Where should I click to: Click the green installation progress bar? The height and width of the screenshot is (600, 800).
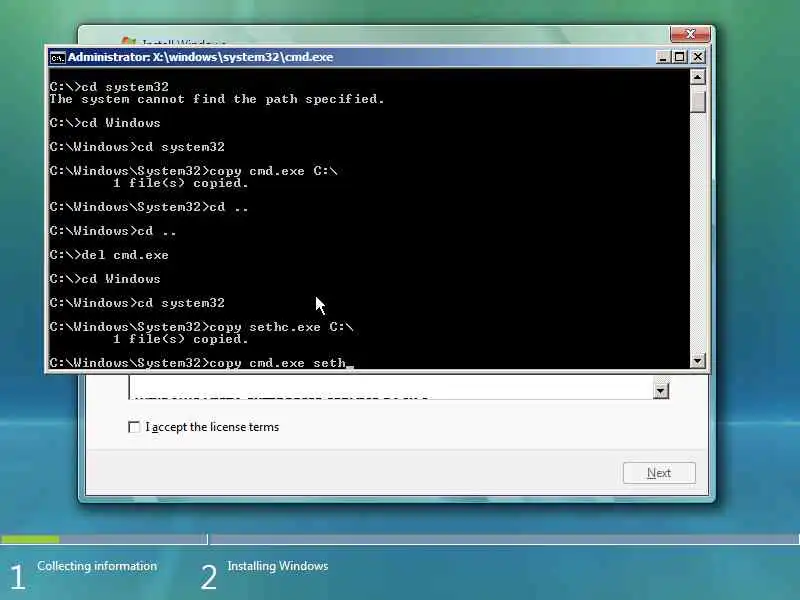pyautogui.click(x=30, y=539)
